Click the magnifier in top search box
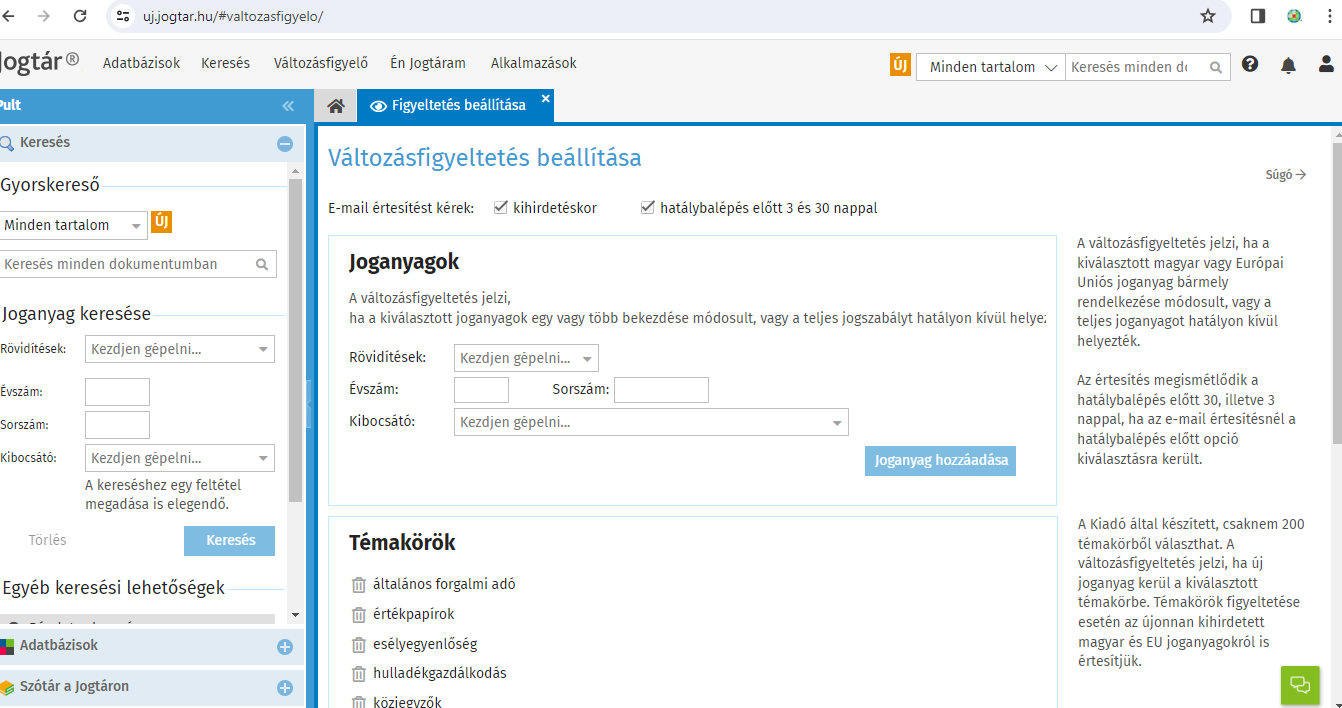The height and width of the screenshot is (708, 1342). coord(1216,68)
